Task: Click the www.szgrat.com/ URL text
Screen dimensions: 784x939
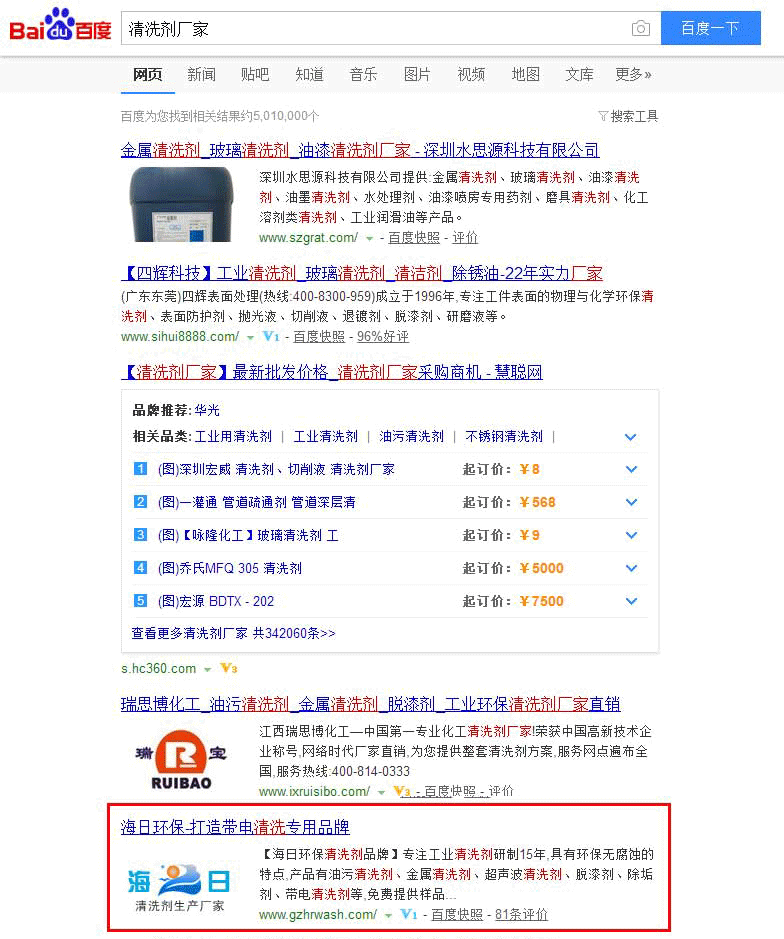Action: point(308,238)
